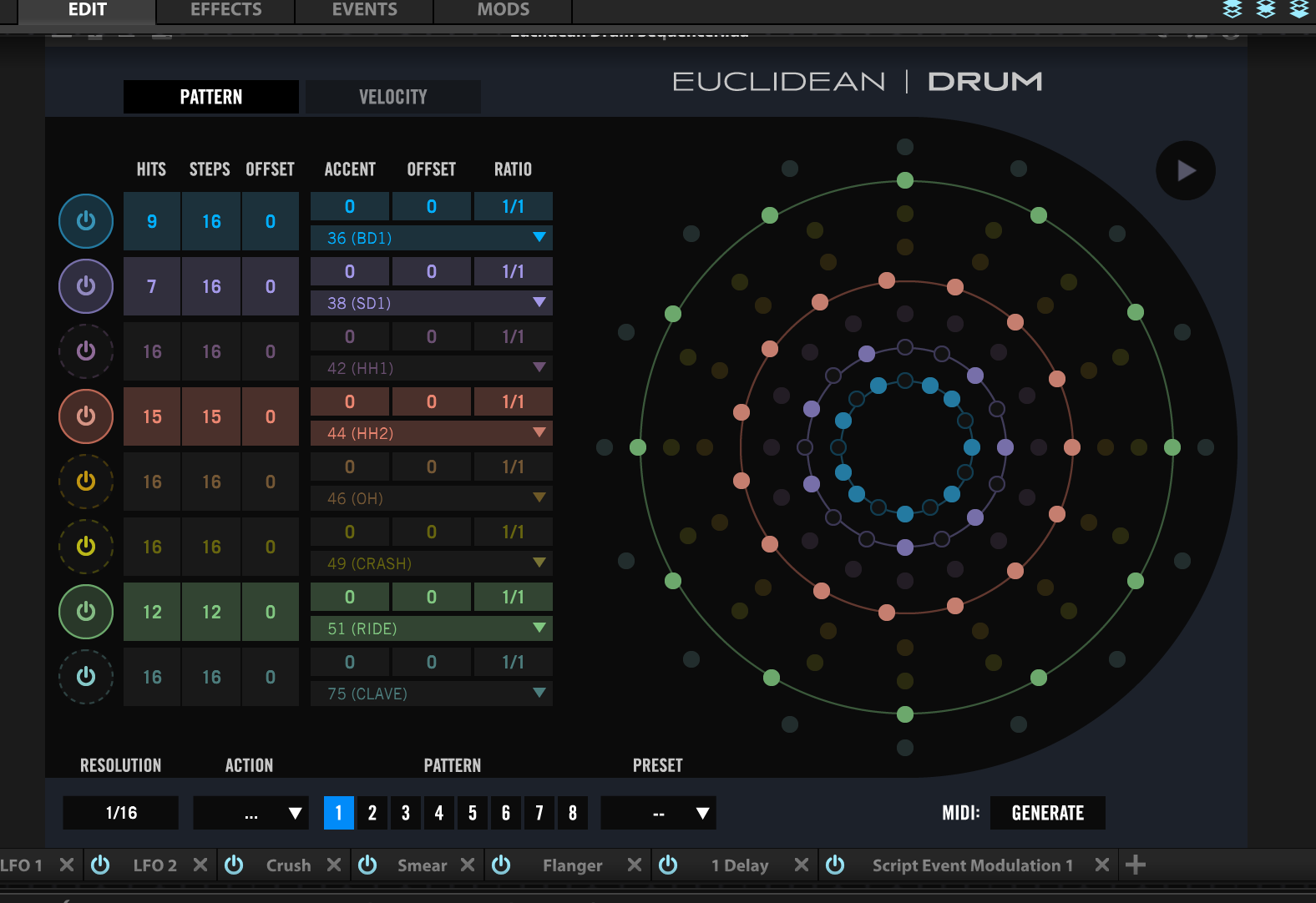The height and width of the screenshot is (903, 1316).
Task: Click the 1/16 resolution field
Action: [x=121, y=813]
